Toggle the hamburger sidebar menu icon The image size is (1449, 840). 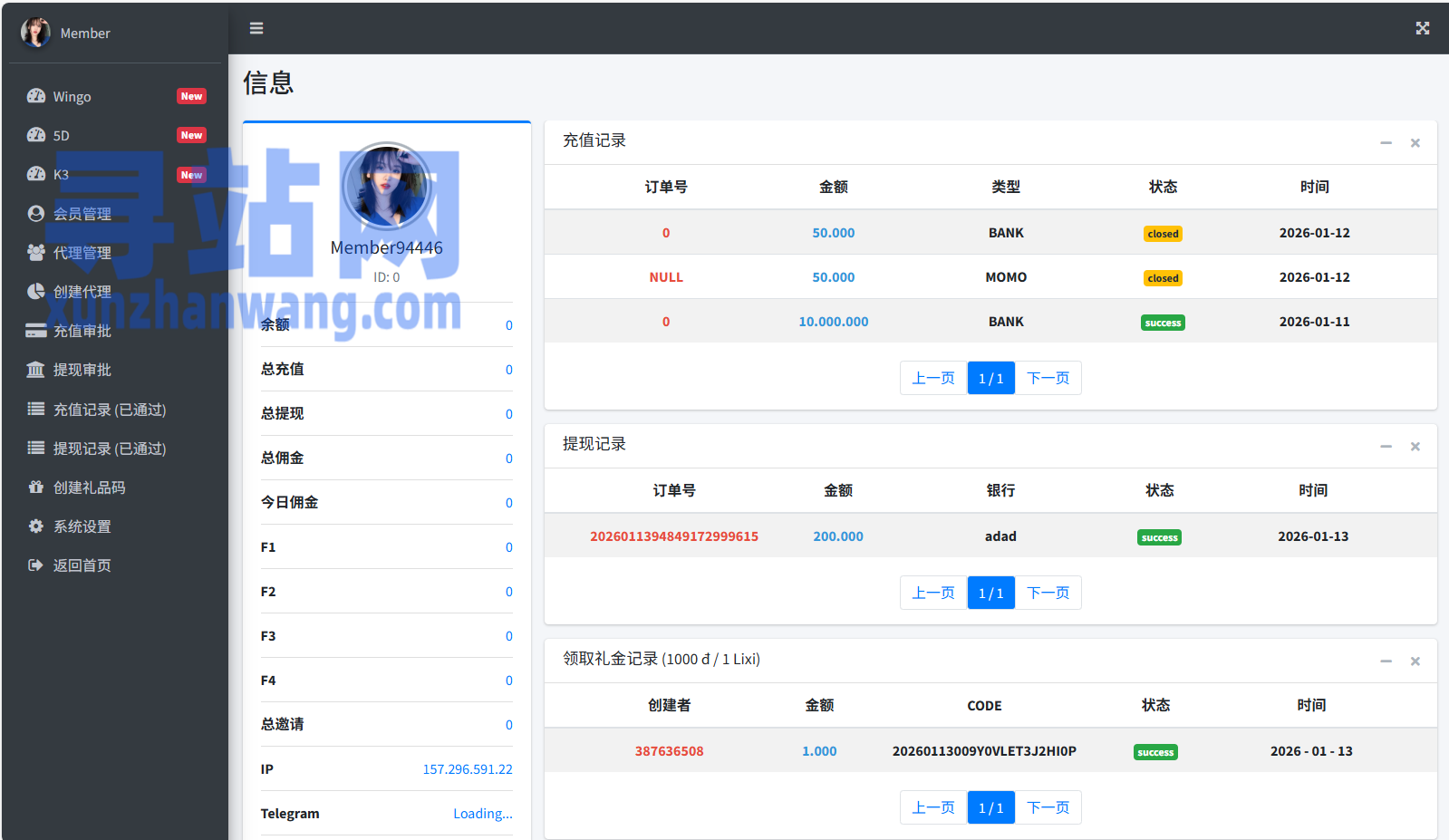tap(256, 28)
